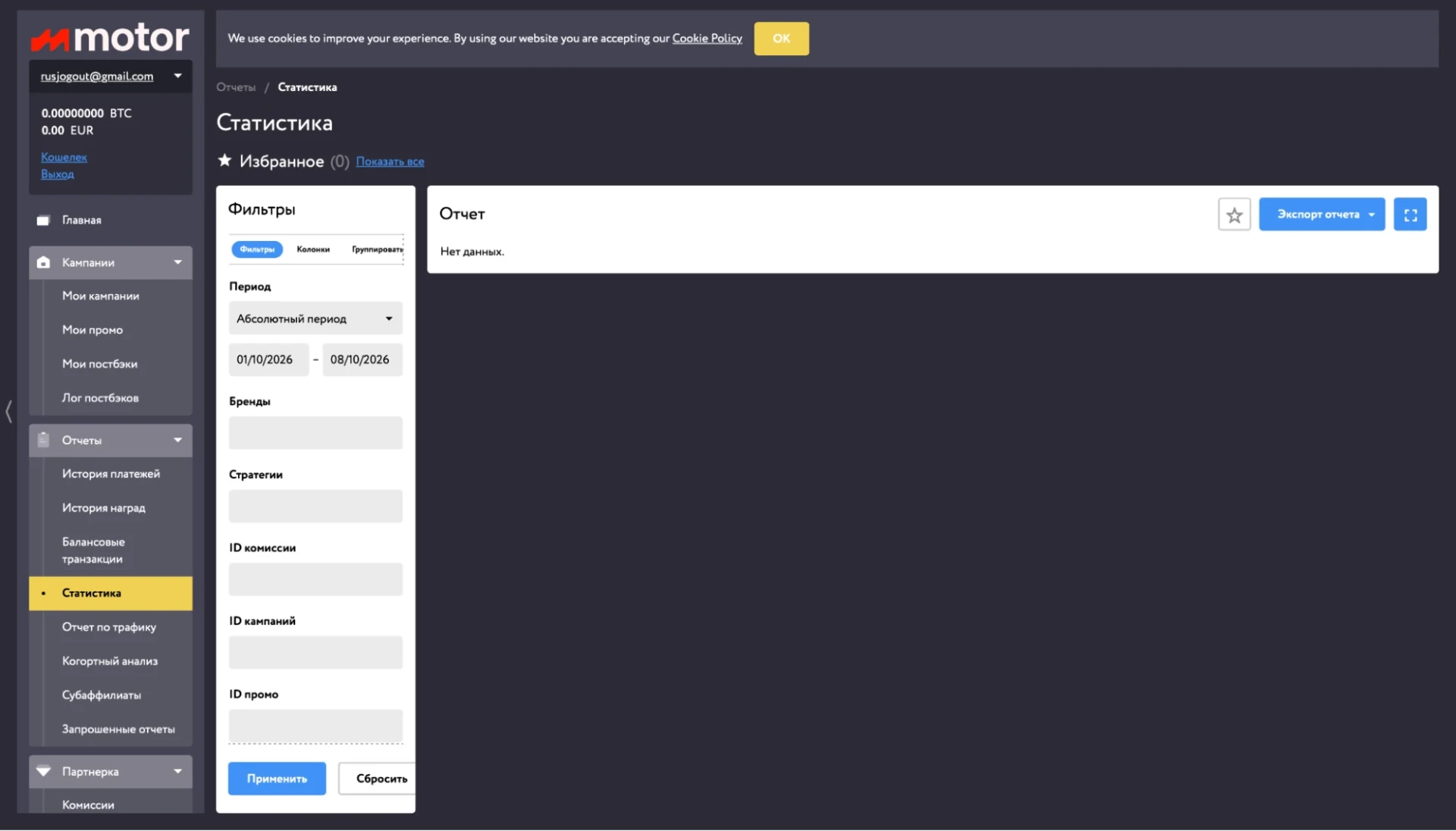Collapse the Кампании menu chevron
1456x831 pixels.
(x=177, y=262)
